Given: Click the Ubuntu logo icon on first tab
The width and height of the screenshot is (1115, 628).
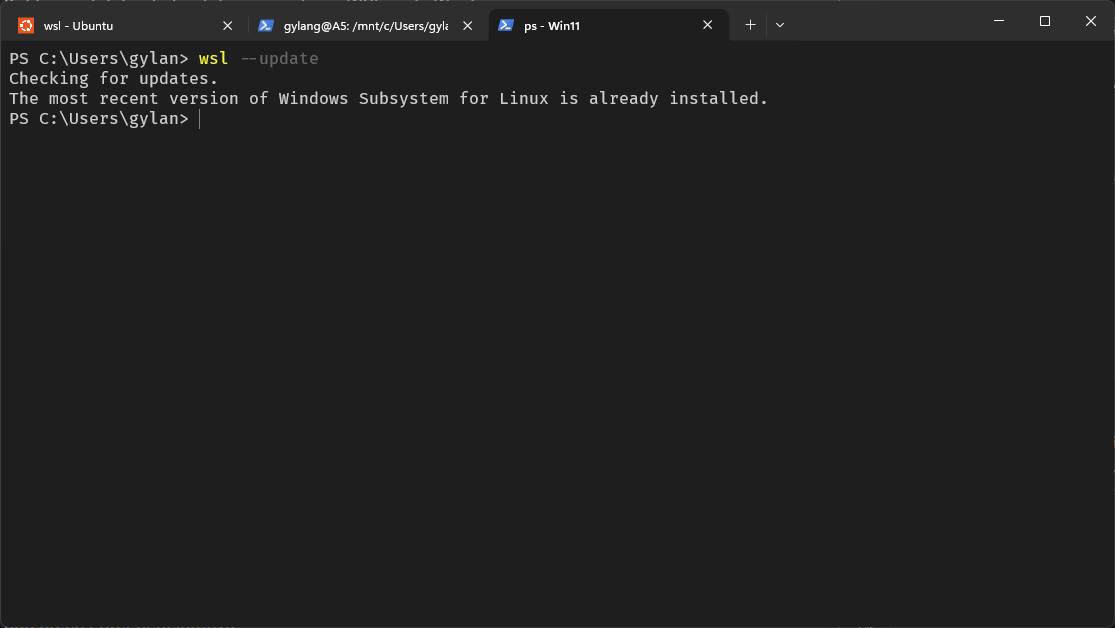Looking at the screenshot, I should tap(25, 26).
